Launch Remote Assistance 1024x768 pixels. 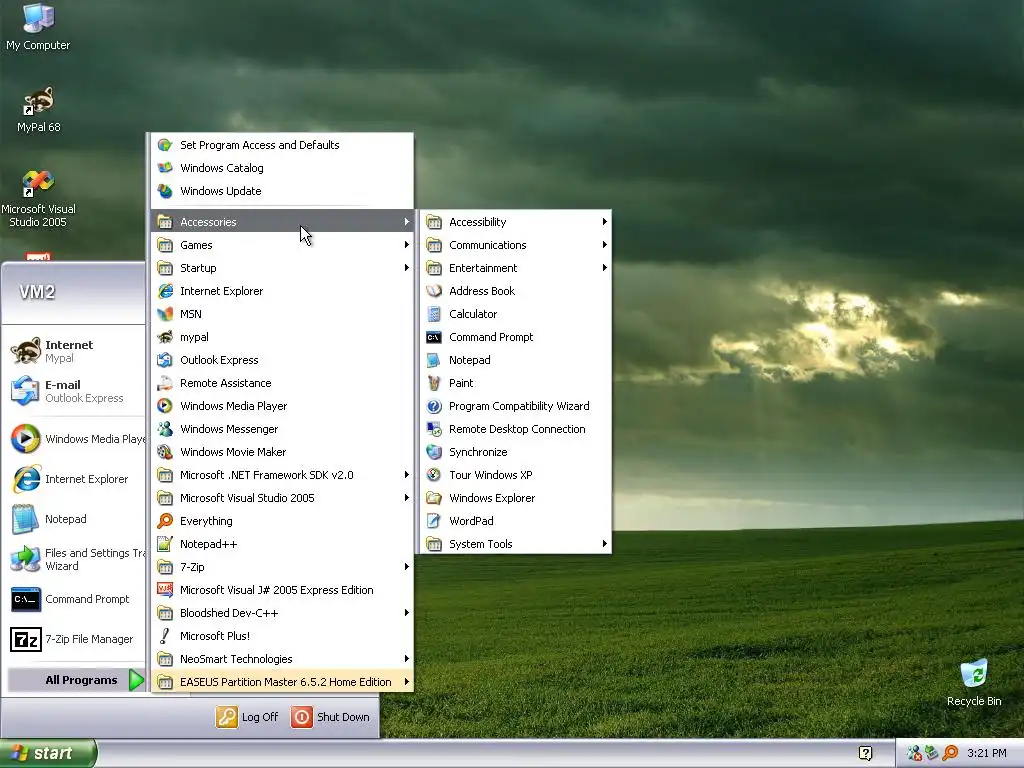click(x=282, y=383)
